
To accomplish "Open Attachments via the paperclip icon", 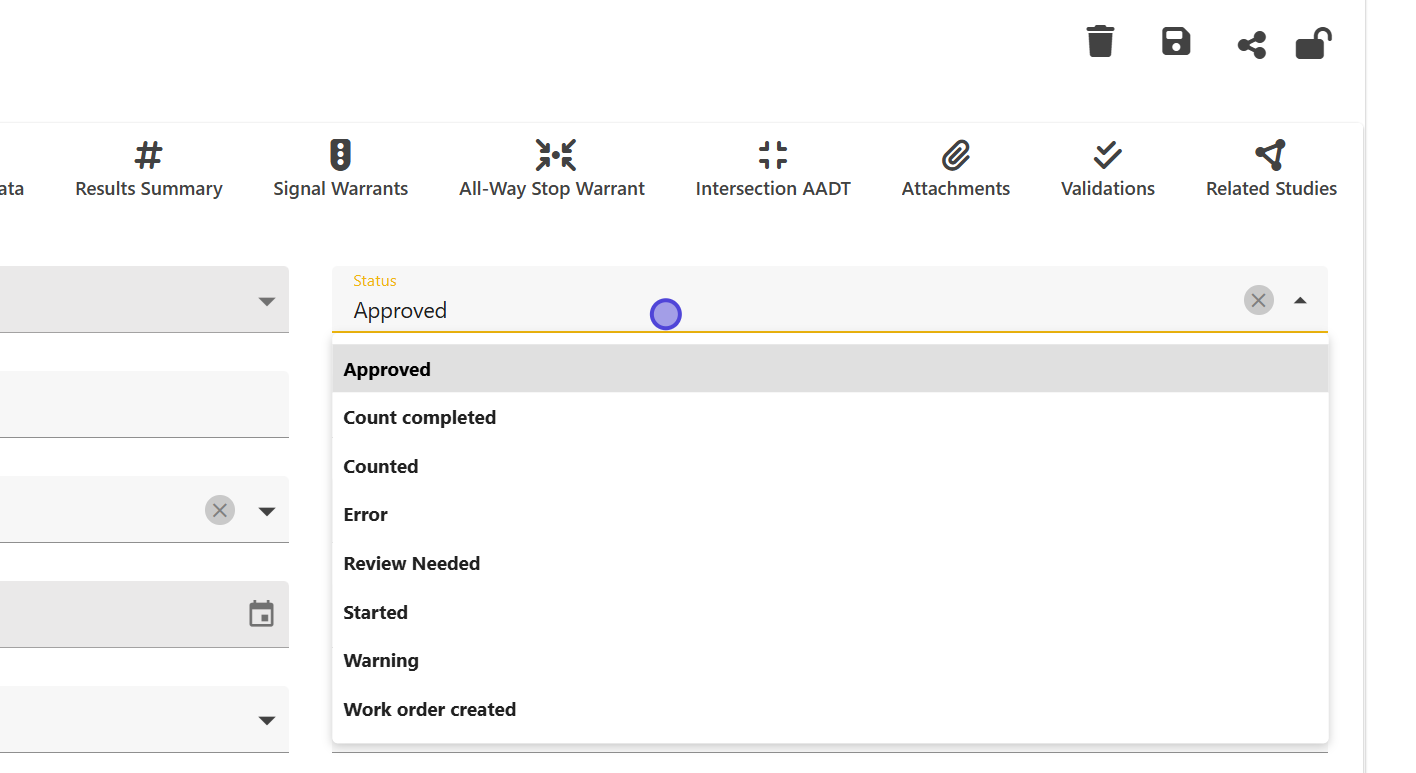I will pyautogui.click(x=955, y=155).
